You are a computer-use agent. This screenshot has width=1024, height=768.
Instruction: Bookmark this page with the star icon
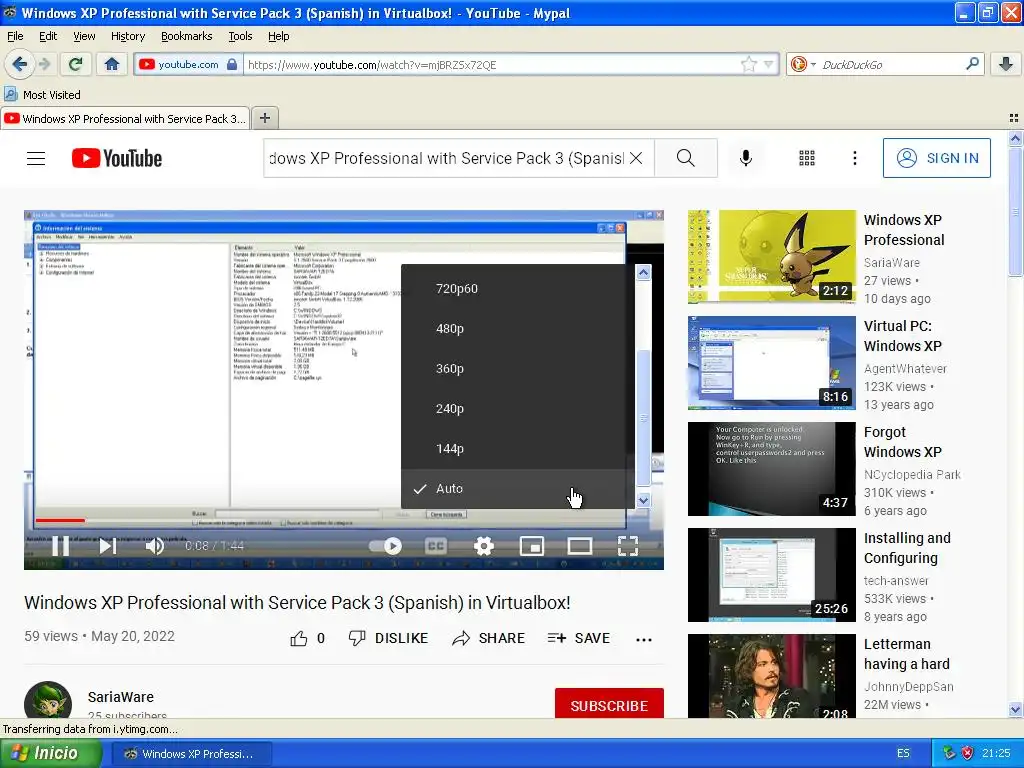point(748,64)
